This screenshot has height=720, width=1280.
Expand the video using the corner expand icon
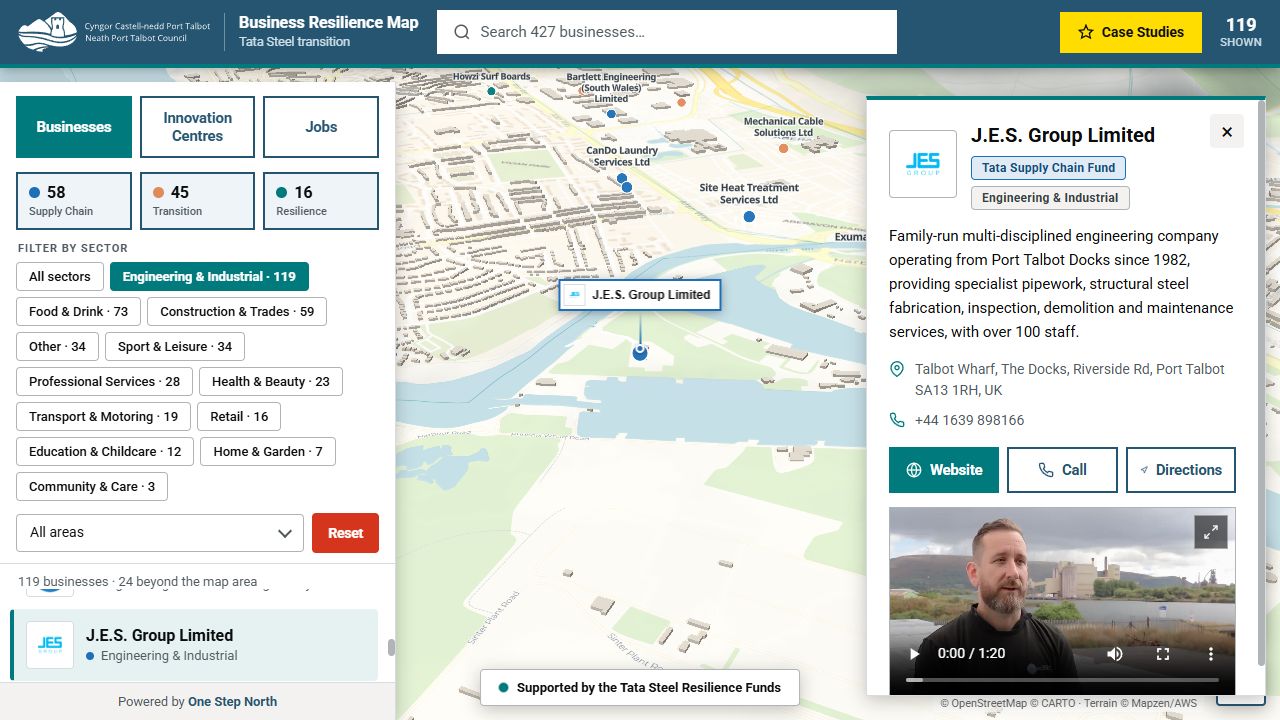(1210, 532)
